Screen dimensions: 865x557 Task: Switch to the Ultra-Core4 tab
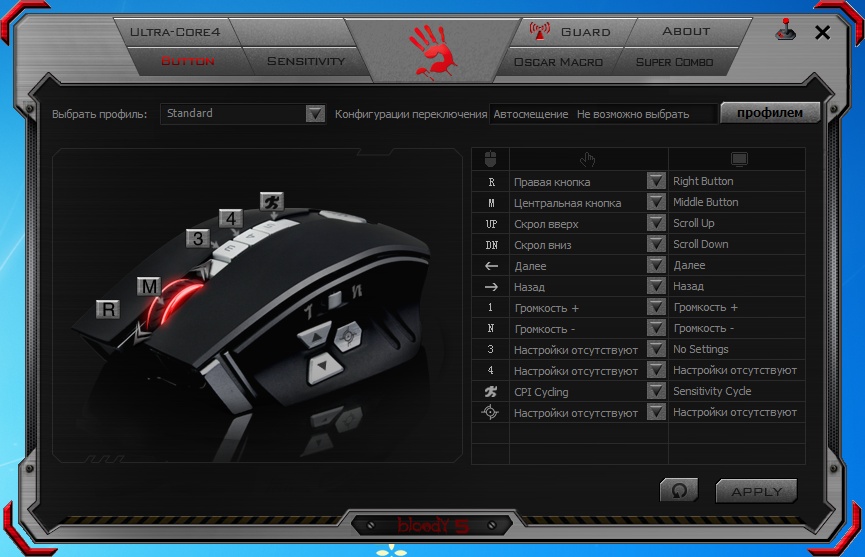point(175,32)
